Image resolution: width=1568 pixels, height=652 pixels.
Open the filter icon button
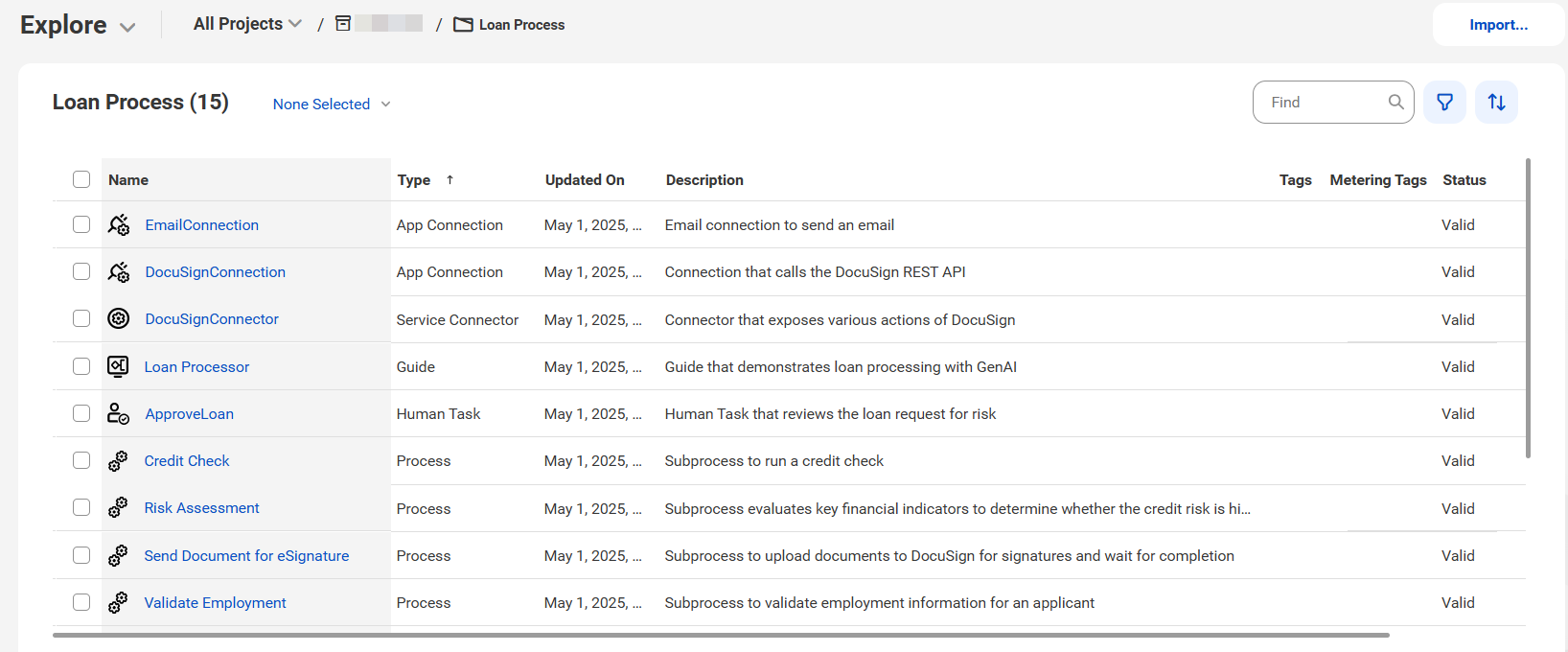click(x=1445, y=102)
